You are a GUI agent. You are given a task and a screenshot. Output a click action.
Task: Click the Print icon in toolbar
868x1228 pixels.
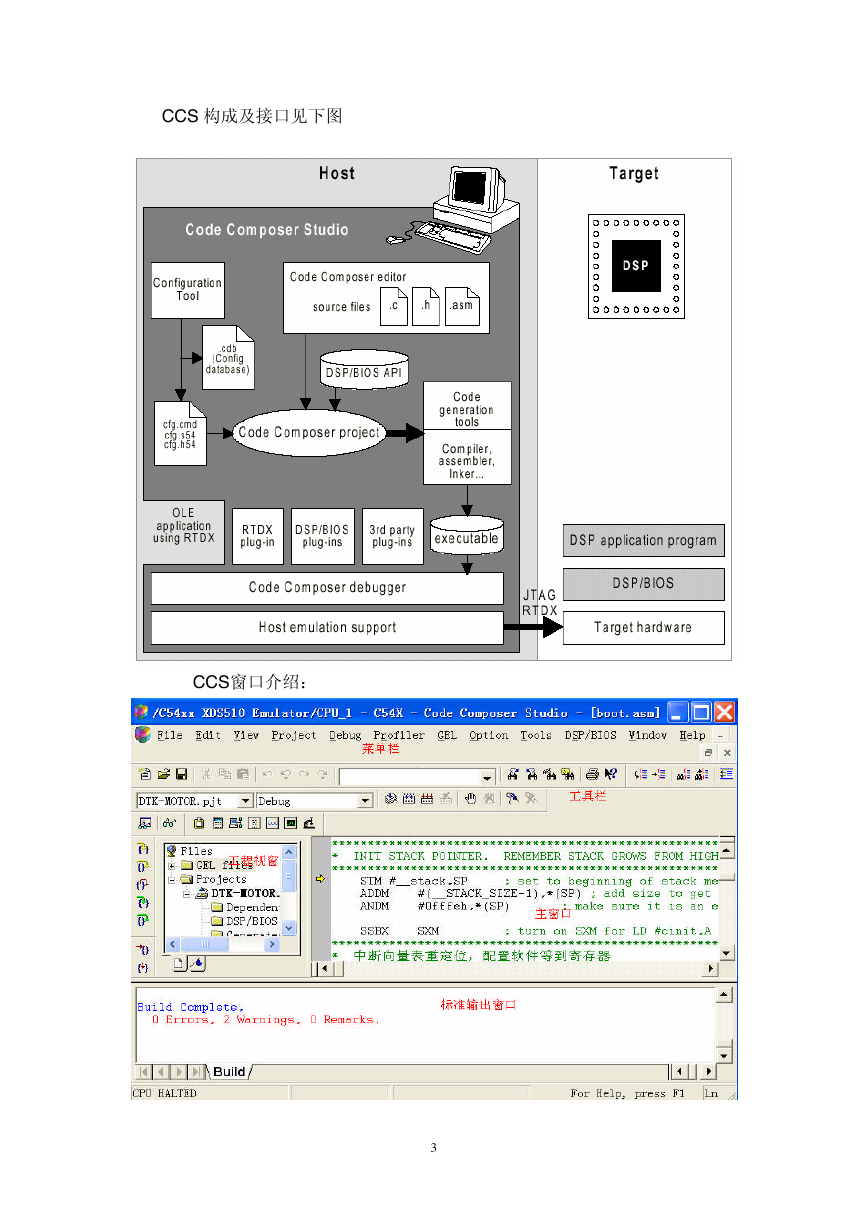tap(592, 775)
